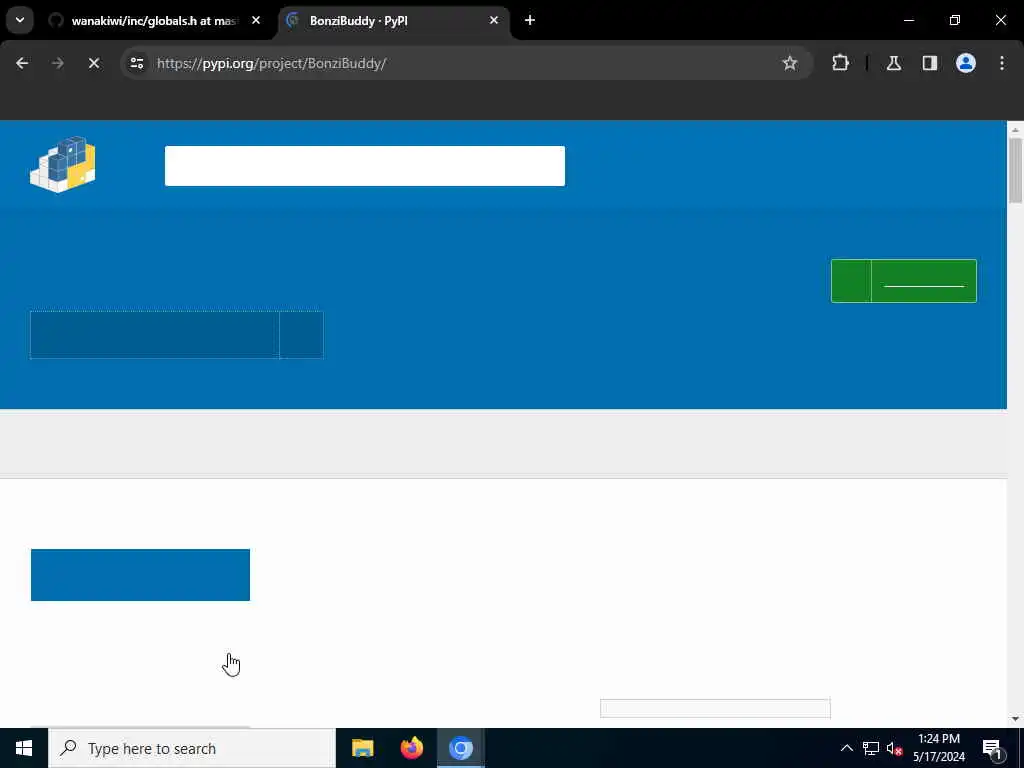Open Firefox from the taskbar

411,748
